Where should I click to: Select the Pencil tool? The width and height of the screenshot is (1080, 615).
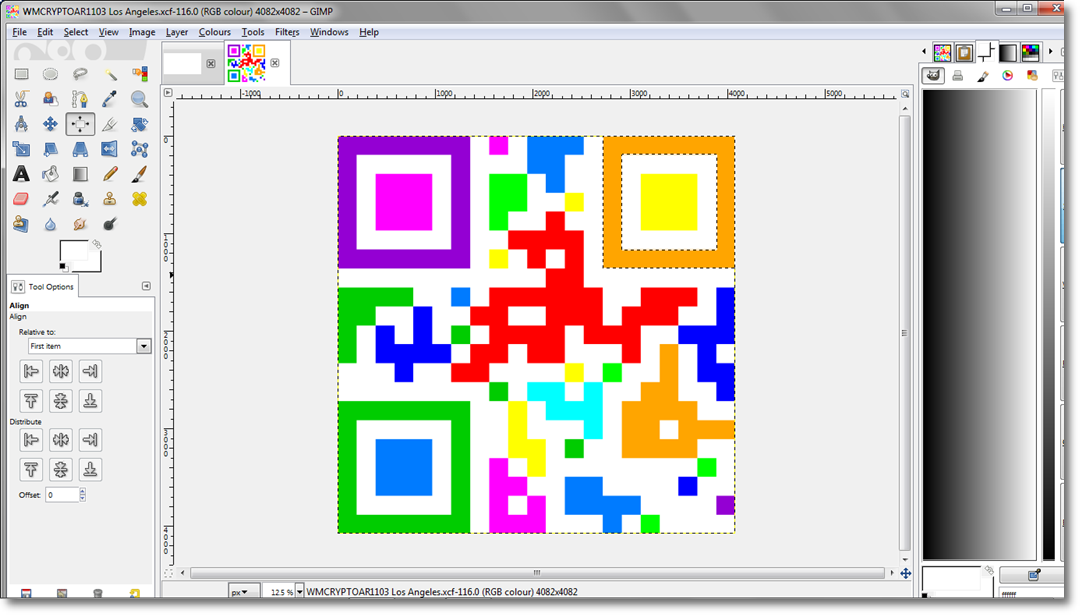coord(110,174)
